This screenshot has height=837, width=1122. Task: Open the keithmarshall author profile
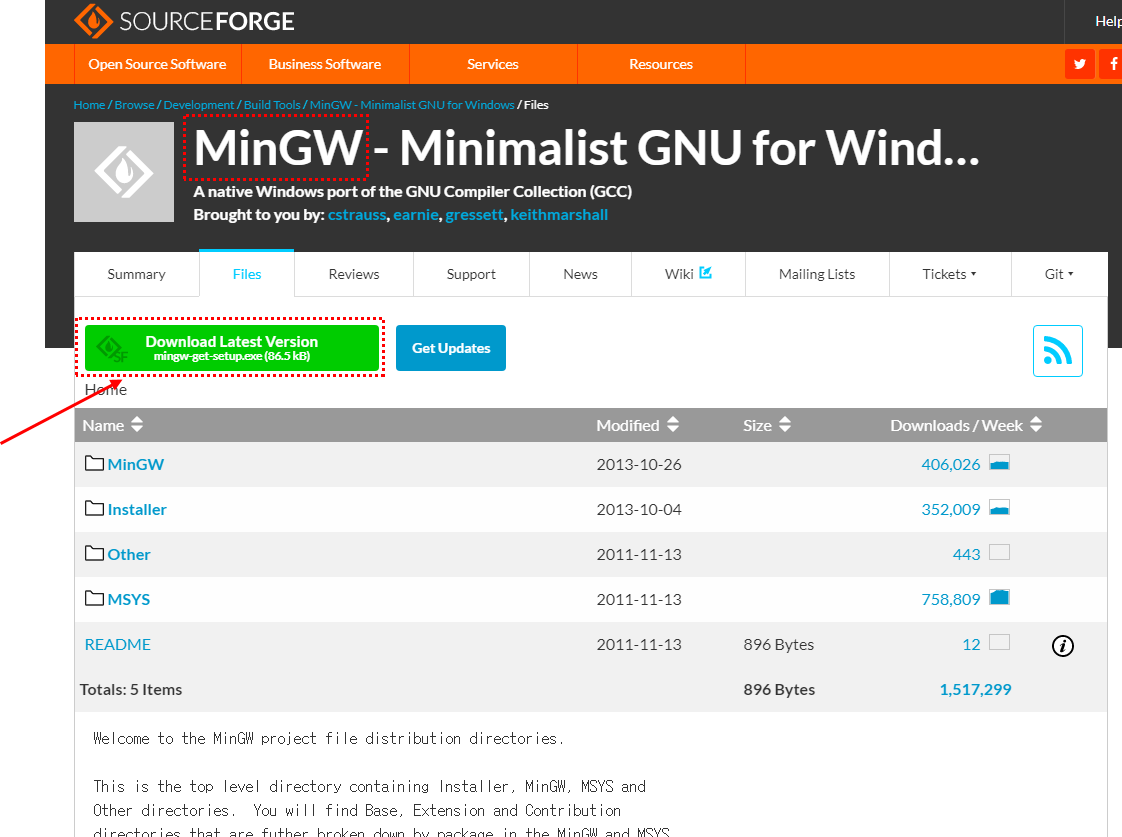[559, 215]
